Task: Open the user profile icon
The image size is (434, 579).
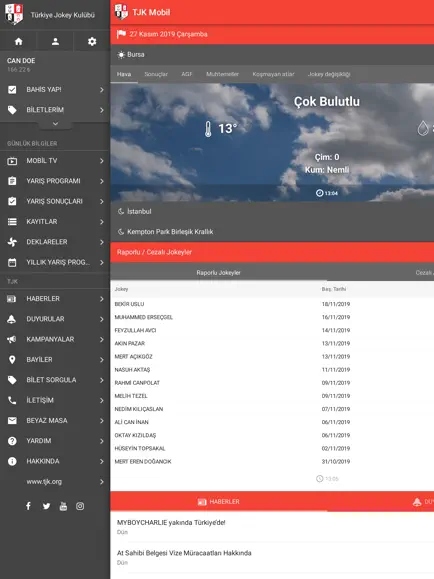Action: [x=55, y=41]
